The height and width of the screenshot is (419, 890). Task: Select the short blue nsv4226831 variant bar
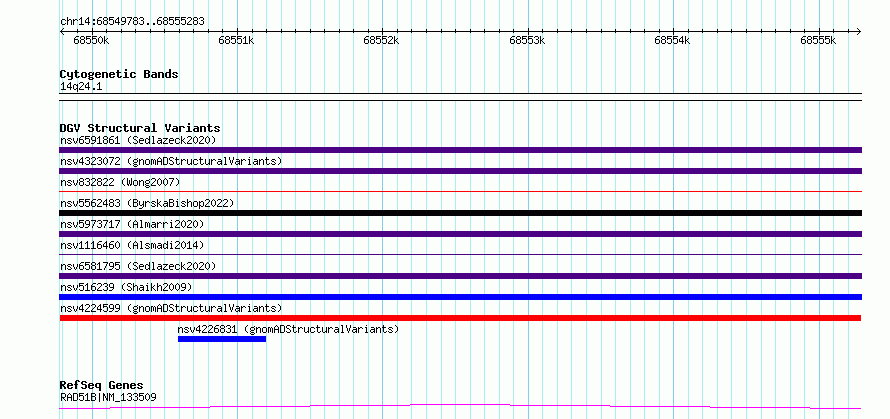[x=222, y=339]
